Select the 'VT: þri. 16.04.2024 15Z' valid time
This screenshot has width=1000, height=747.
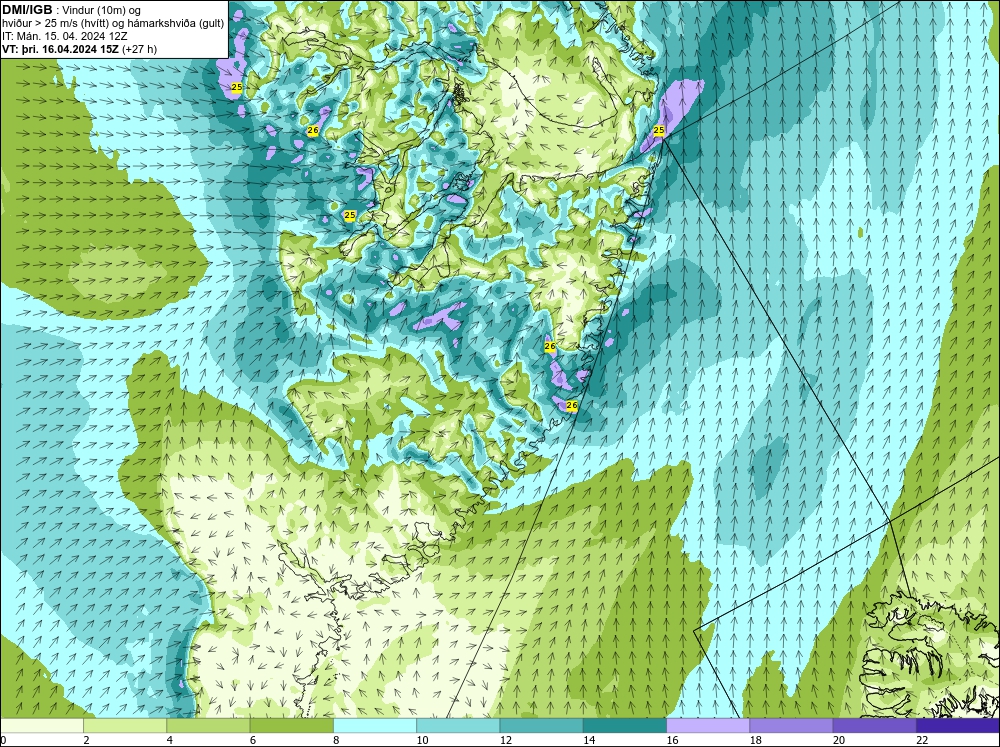(x=60, y=49)
